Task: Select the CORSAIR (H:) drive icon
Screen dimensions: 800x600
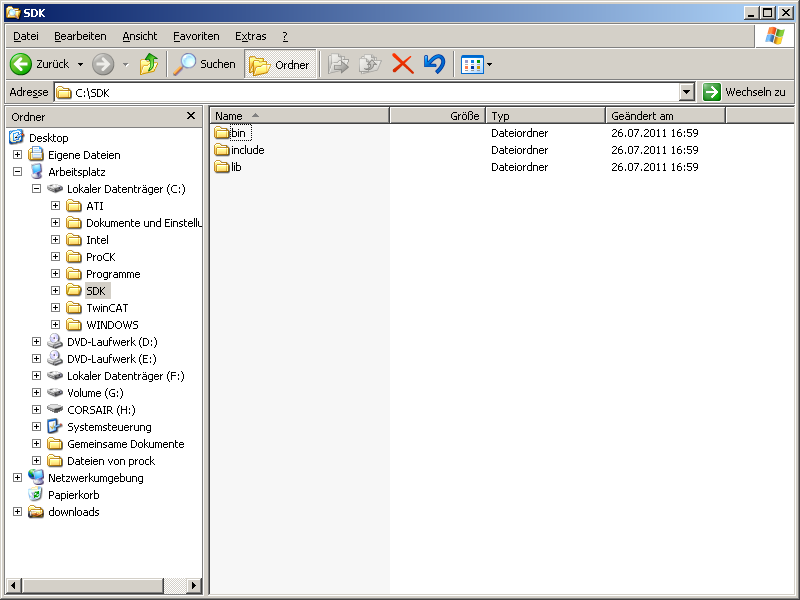Action: [x=55, y=409]
